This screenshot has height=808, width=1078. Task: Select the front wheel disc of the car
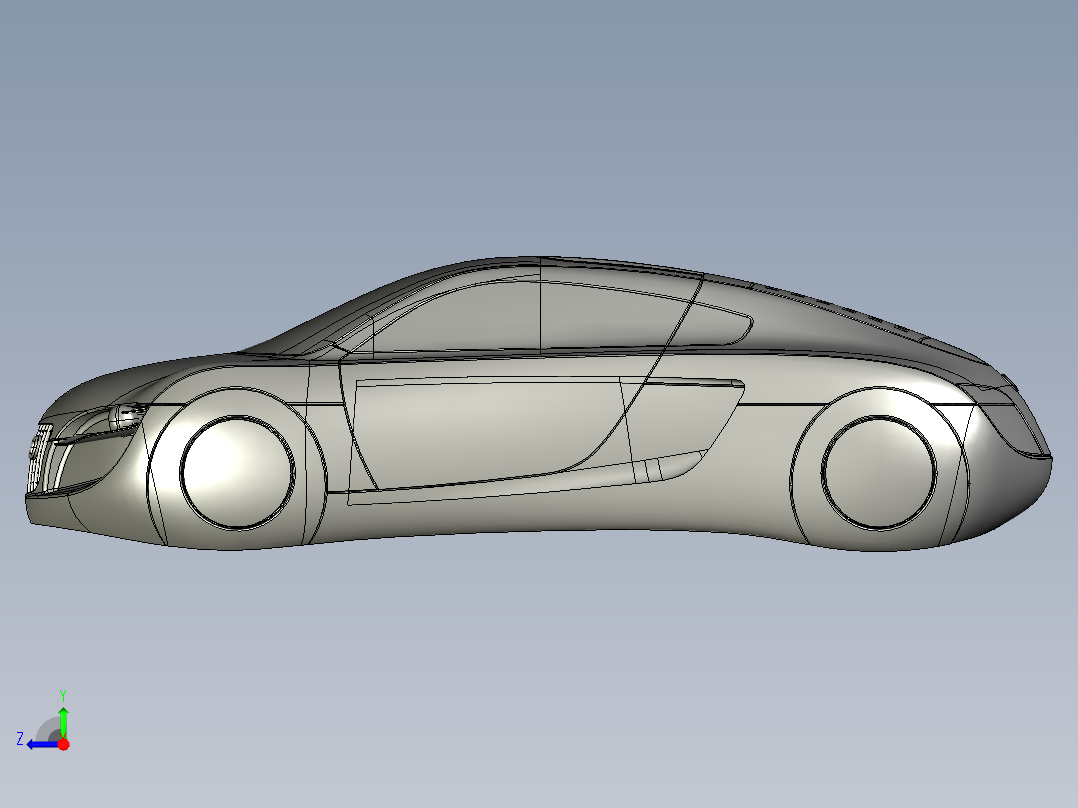[x=238, y=472]
